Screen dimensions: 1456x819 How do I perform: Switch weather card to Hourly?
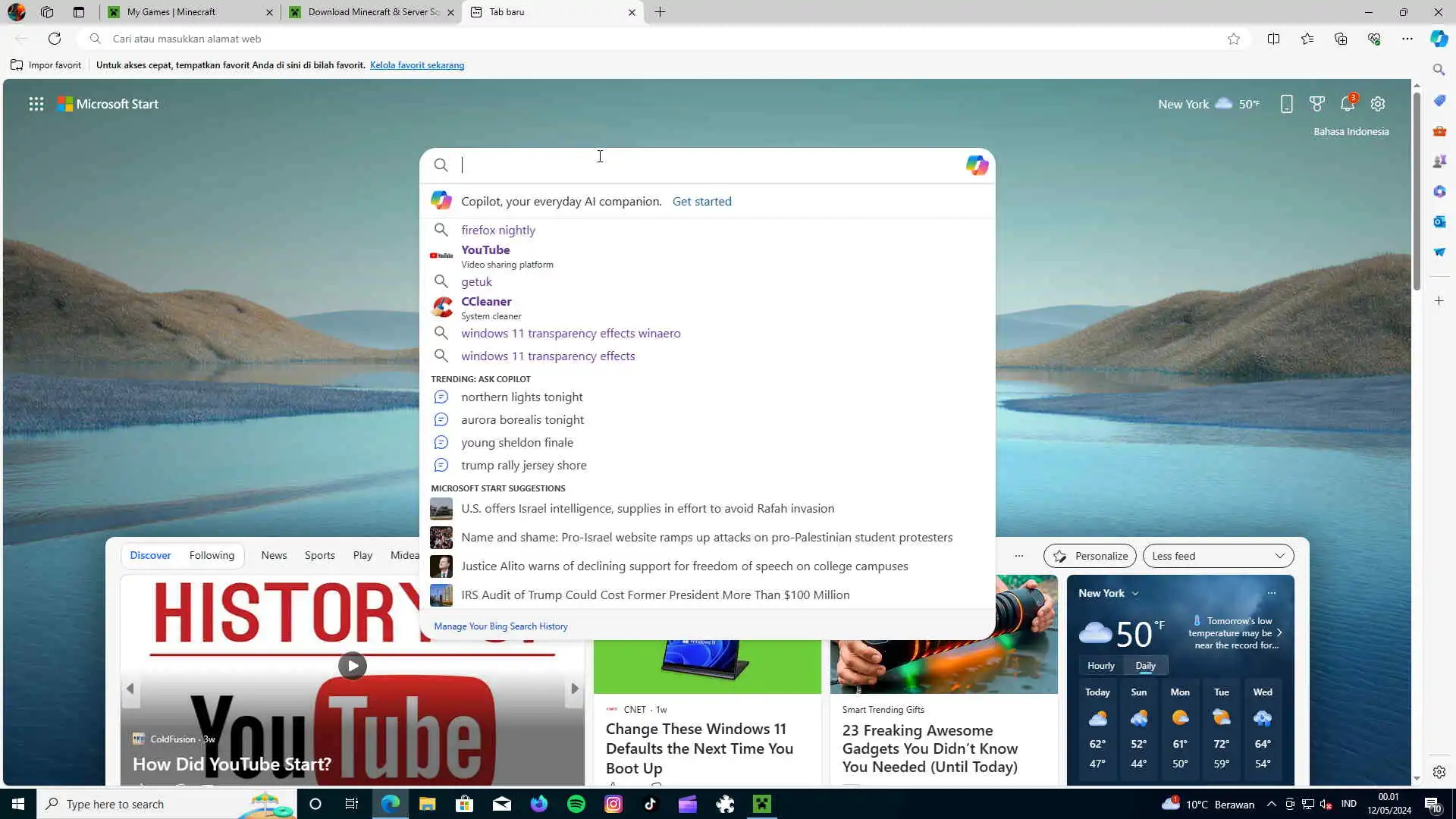tap(1100, 666)
